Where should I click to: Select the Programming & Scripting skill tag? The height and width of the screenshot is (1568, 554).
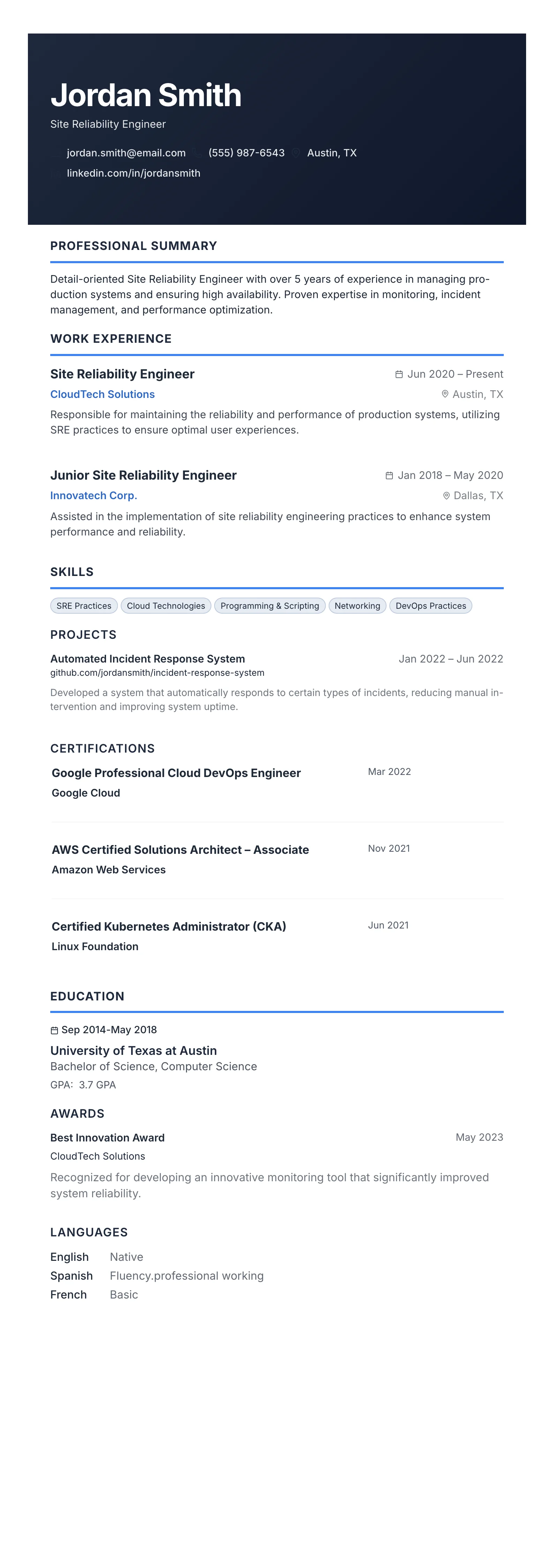click(x=269, y=606)
